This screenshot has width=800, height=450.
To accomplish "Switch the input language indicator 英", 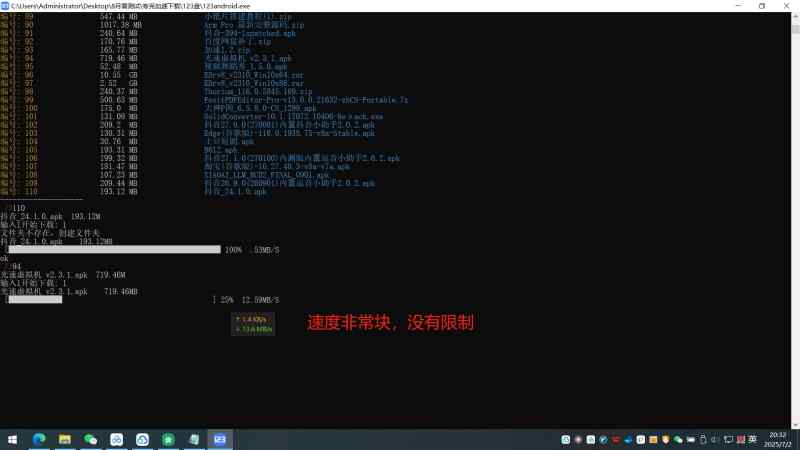I will (753, 439).
